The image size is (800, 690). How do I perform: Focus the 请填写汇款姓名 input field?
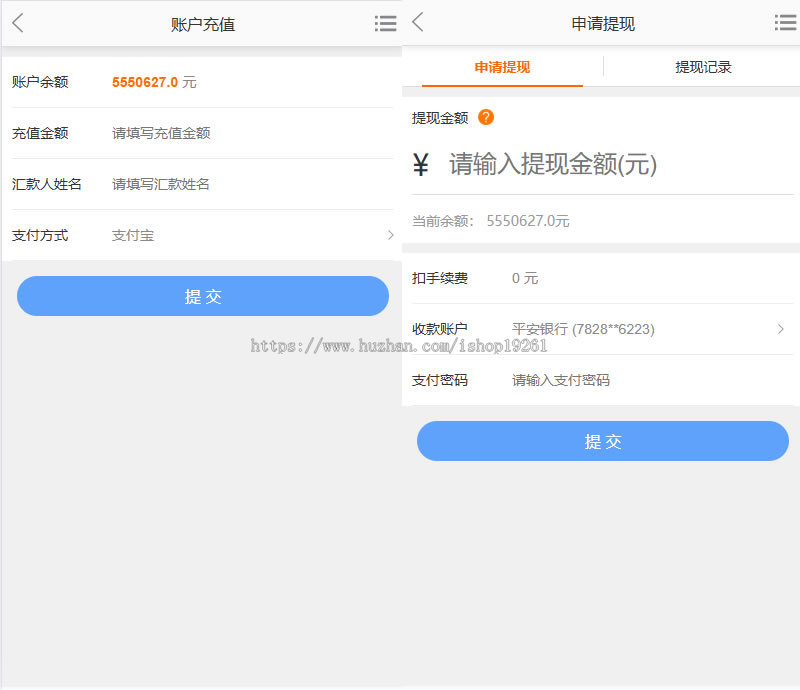click(x=252, y=184)
